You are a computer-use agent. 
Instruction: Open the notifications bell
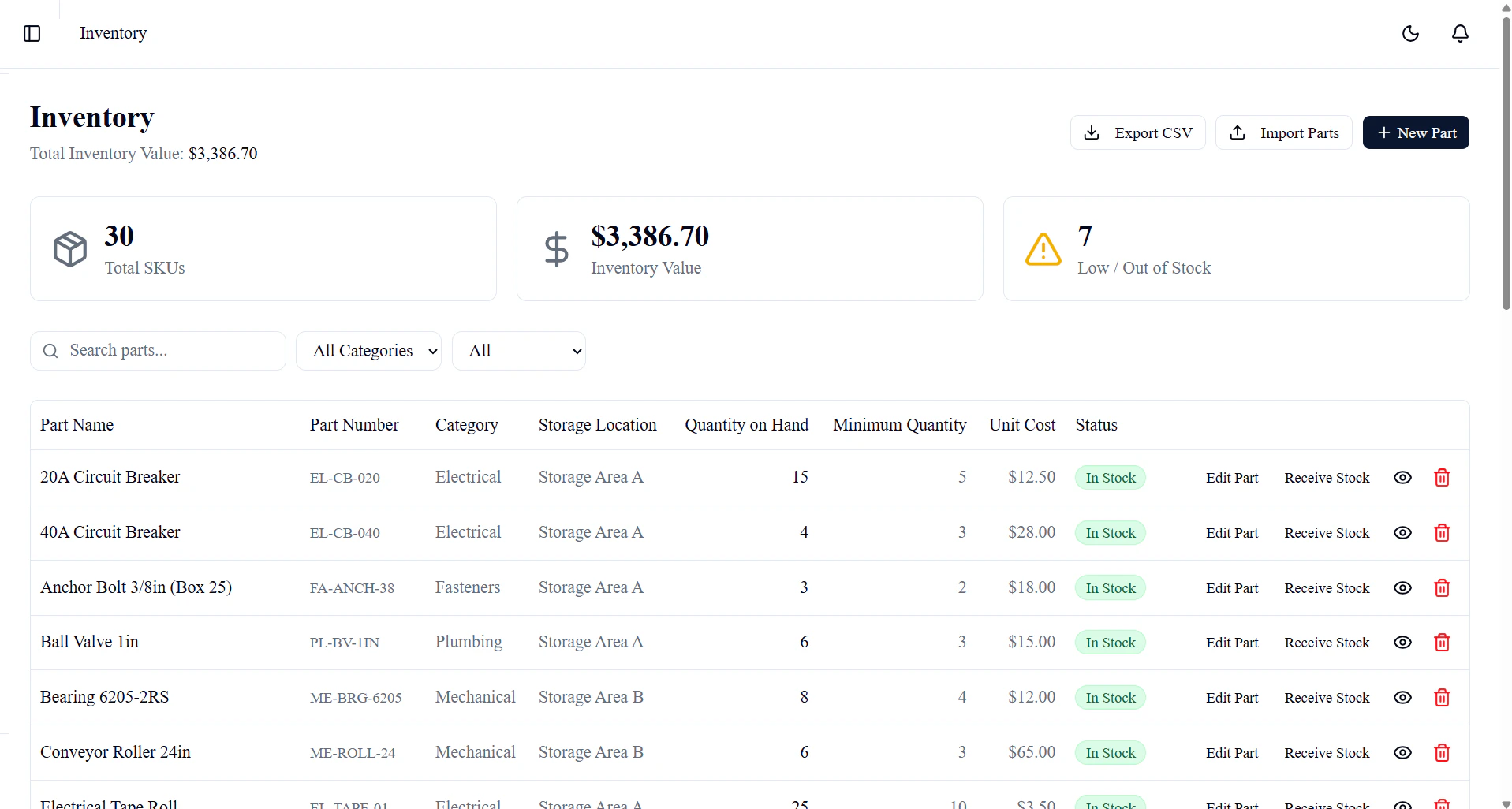[x=1459, y=33]
